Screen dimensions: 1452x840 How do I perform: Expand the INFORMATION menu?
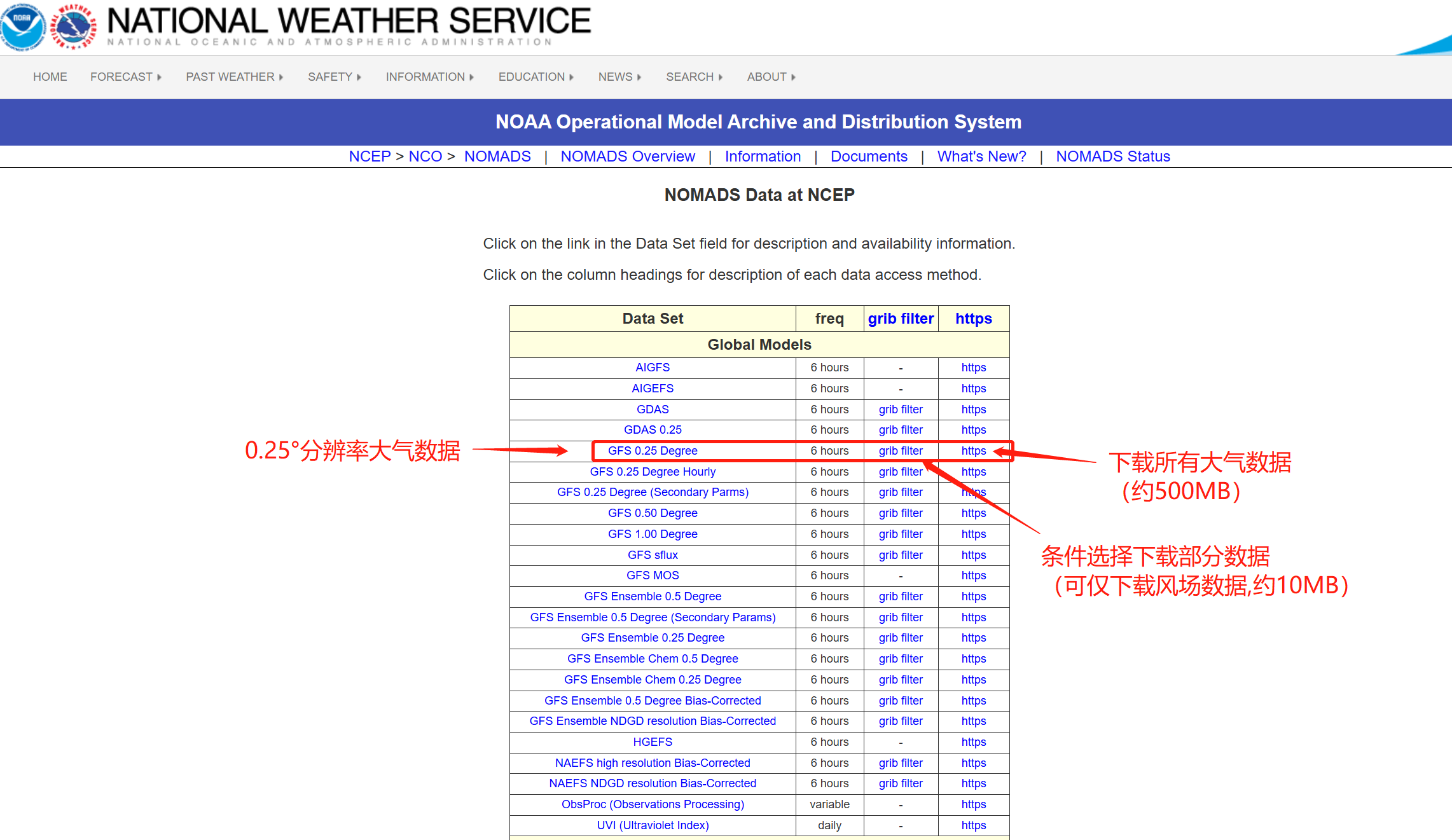[x=430, y=77]
